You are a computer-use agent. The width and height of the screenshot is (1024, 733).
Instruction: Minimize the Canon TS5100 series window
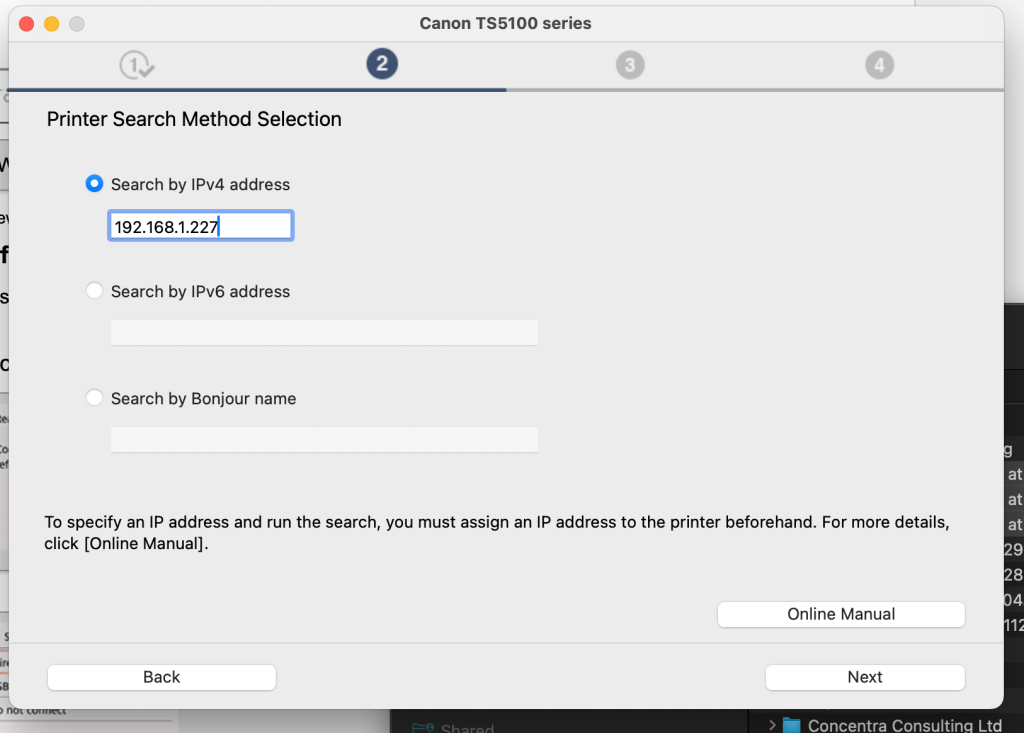click(x=52, y=24)
